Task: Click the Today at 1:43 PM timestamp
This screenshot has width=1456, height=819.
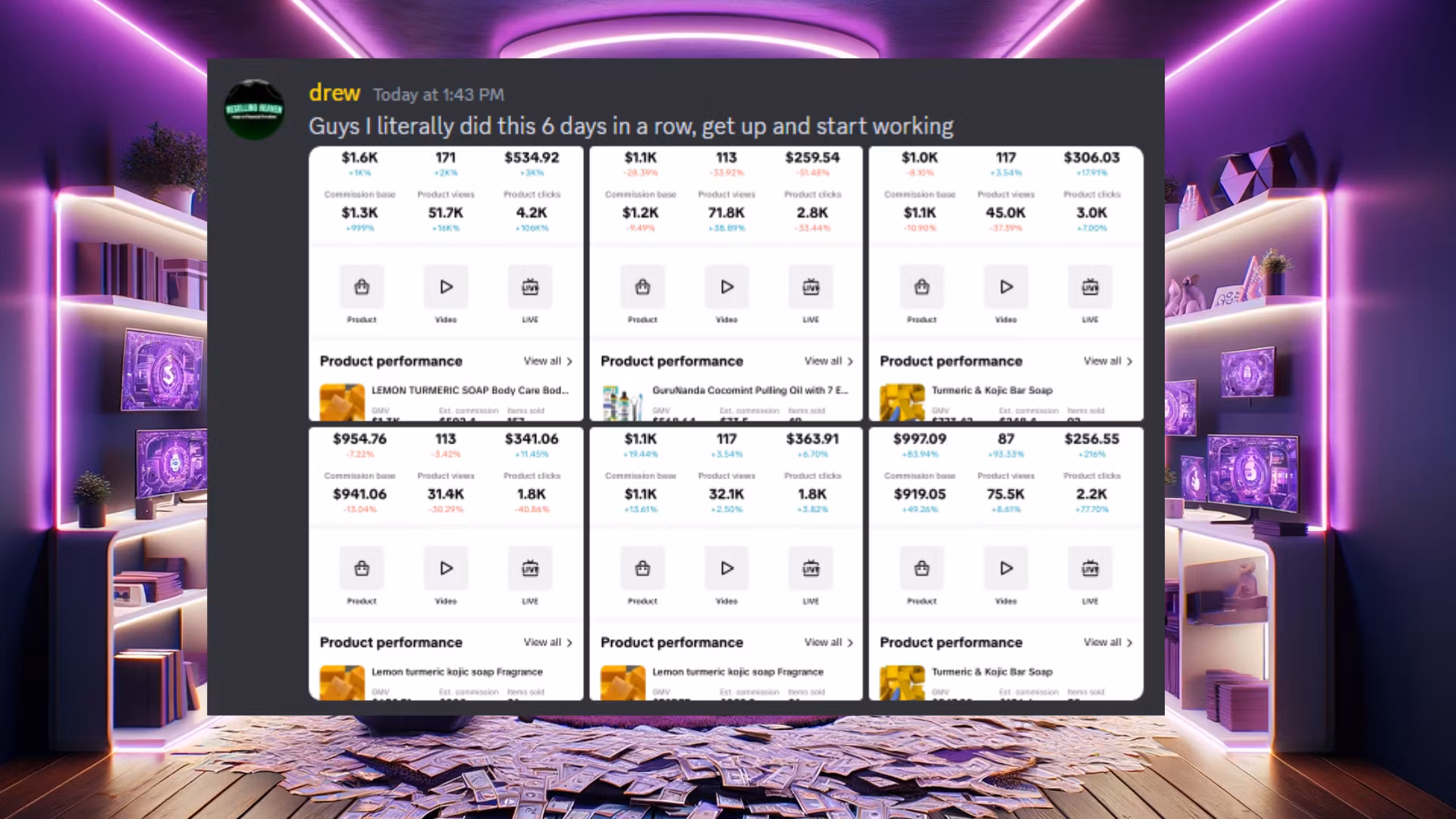Action: 438,95
